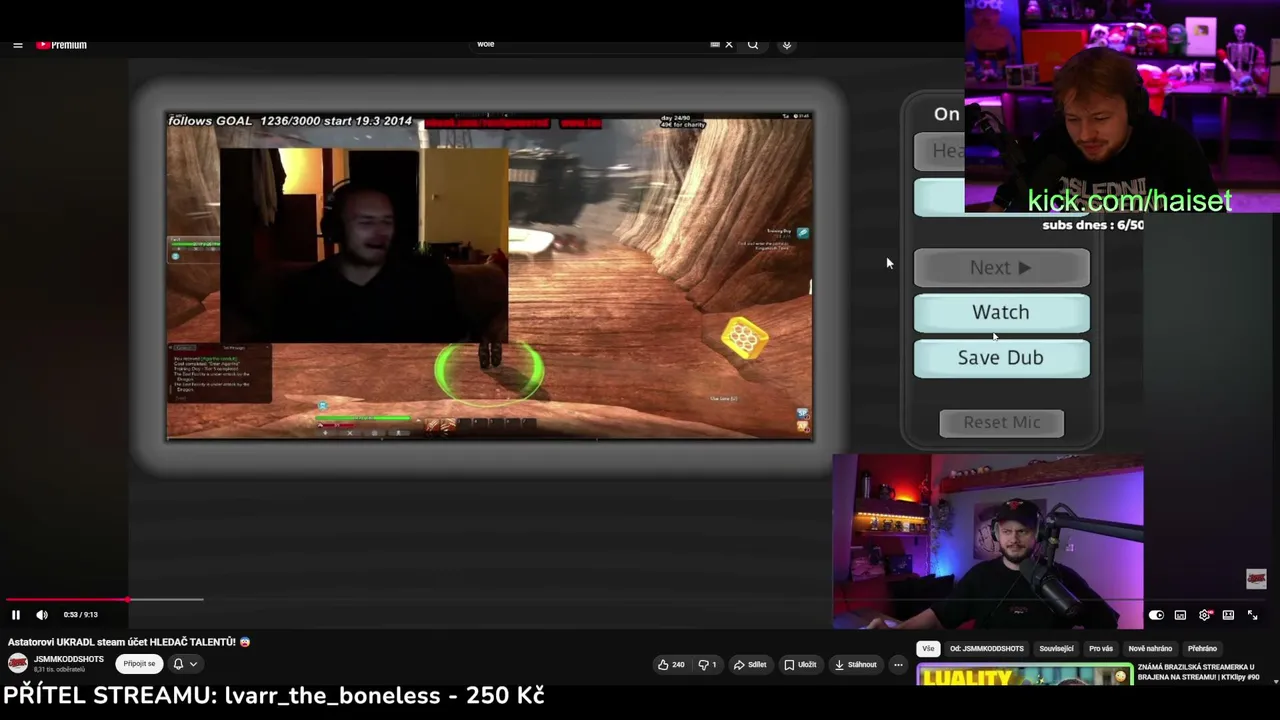1280x720 pixels.
Task: Click the 0:53 / 9:13 time display
Action: point(80,615)
